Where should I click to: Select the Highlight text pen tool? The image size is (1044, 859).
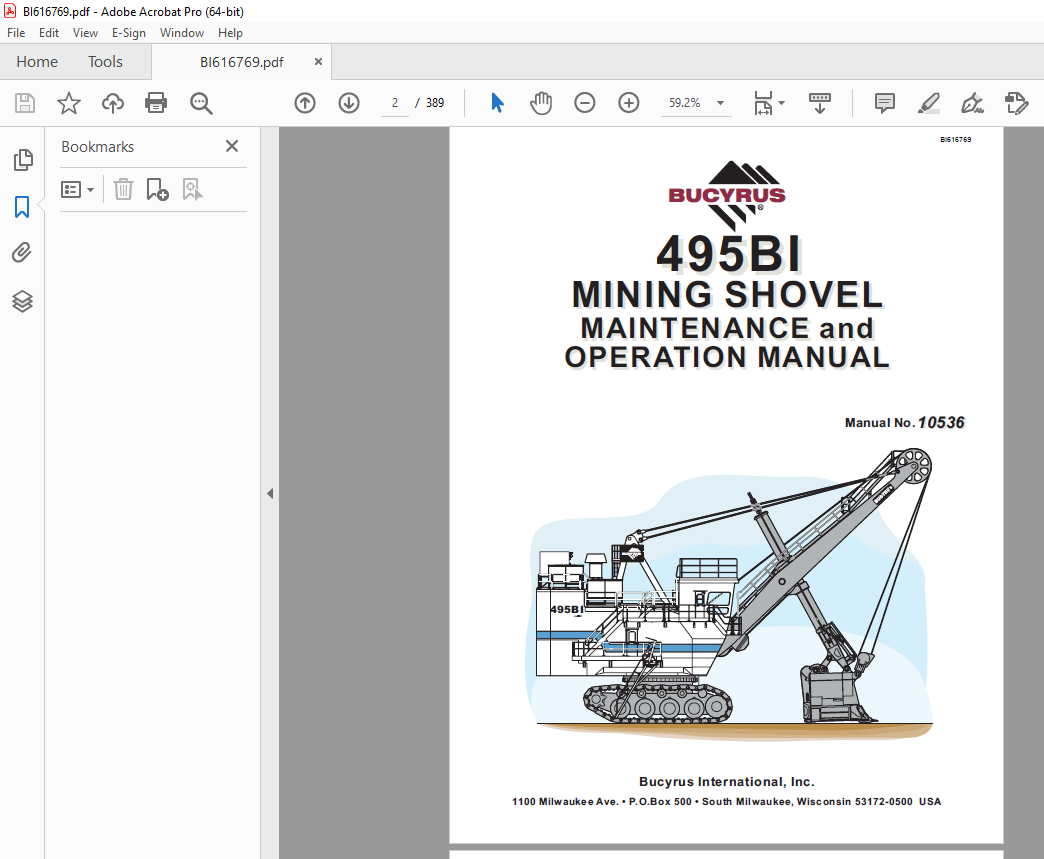point(928,103)
